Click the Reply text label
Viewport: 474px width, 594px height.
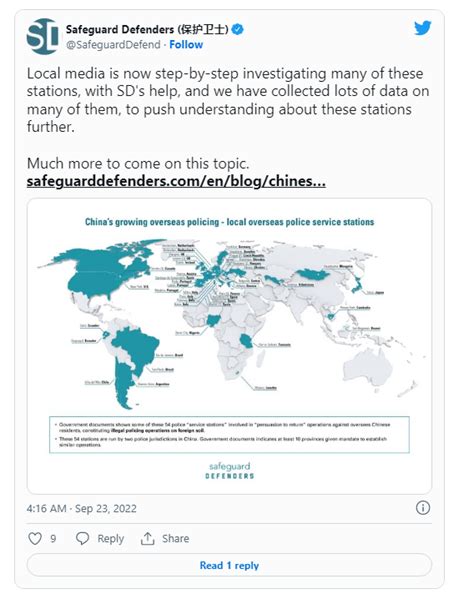111,539
